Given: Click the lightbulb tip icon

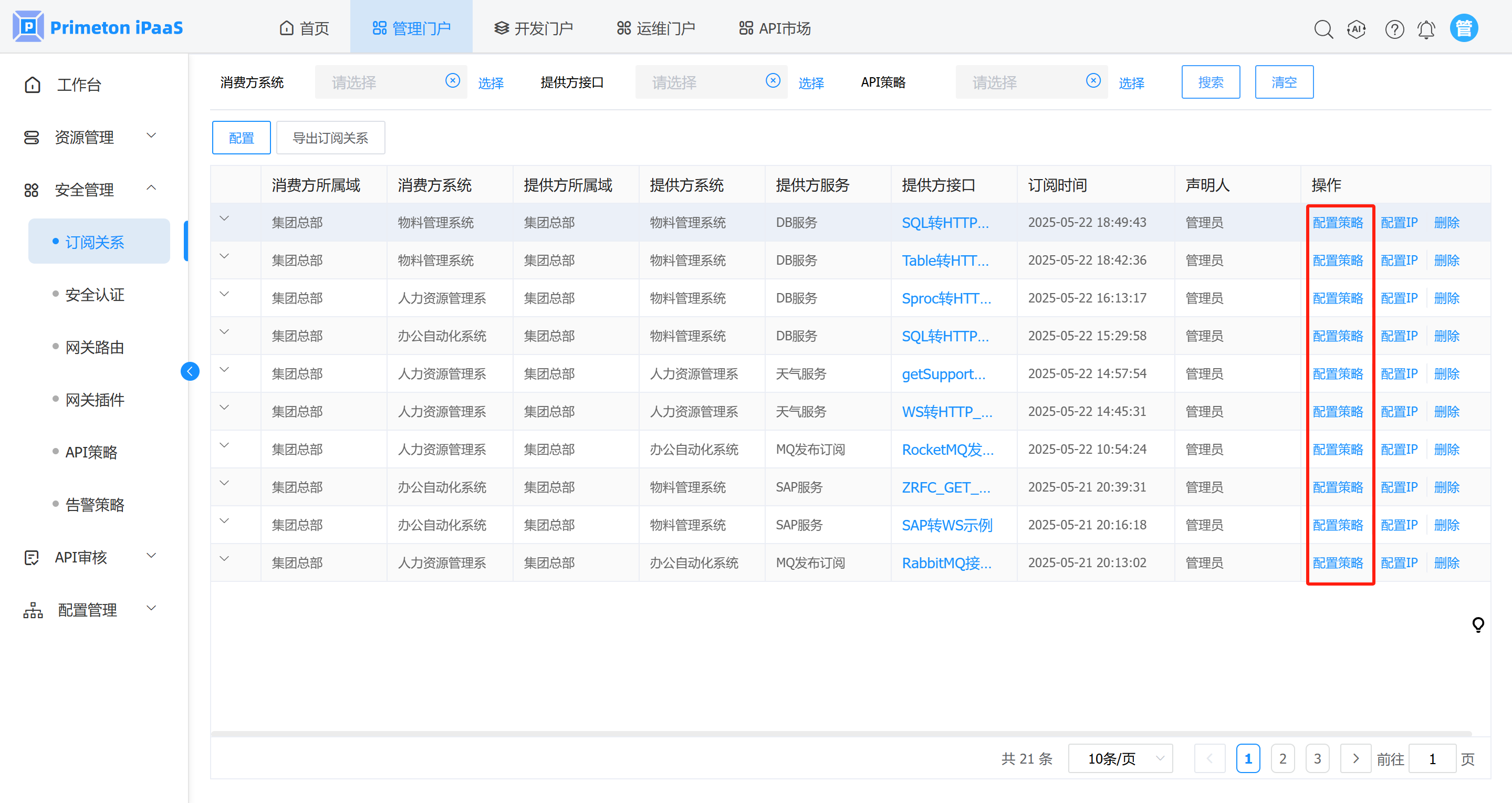Looking at the screenshot, I should pyautogui.click(x=1478, y=624).
